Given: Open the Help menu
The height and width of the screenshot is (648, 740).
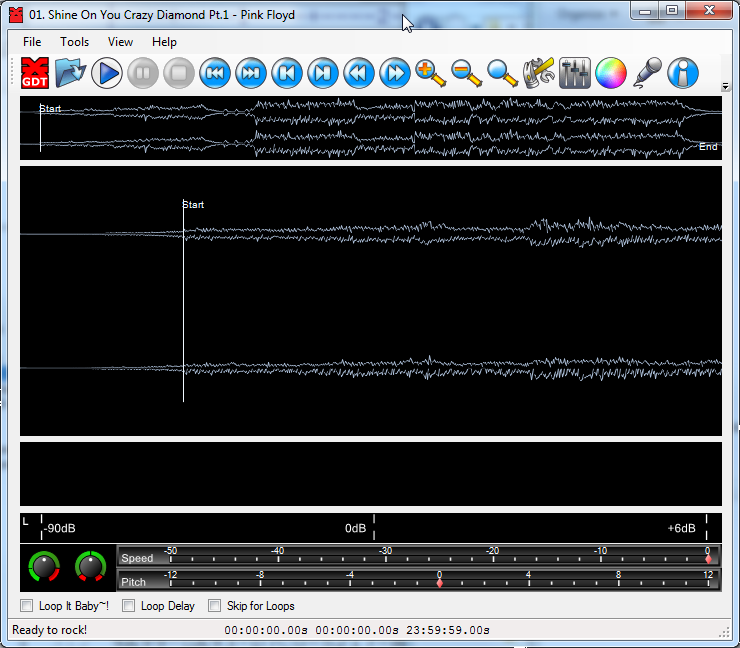Looking at the screenshot, I should pos(164,42).
